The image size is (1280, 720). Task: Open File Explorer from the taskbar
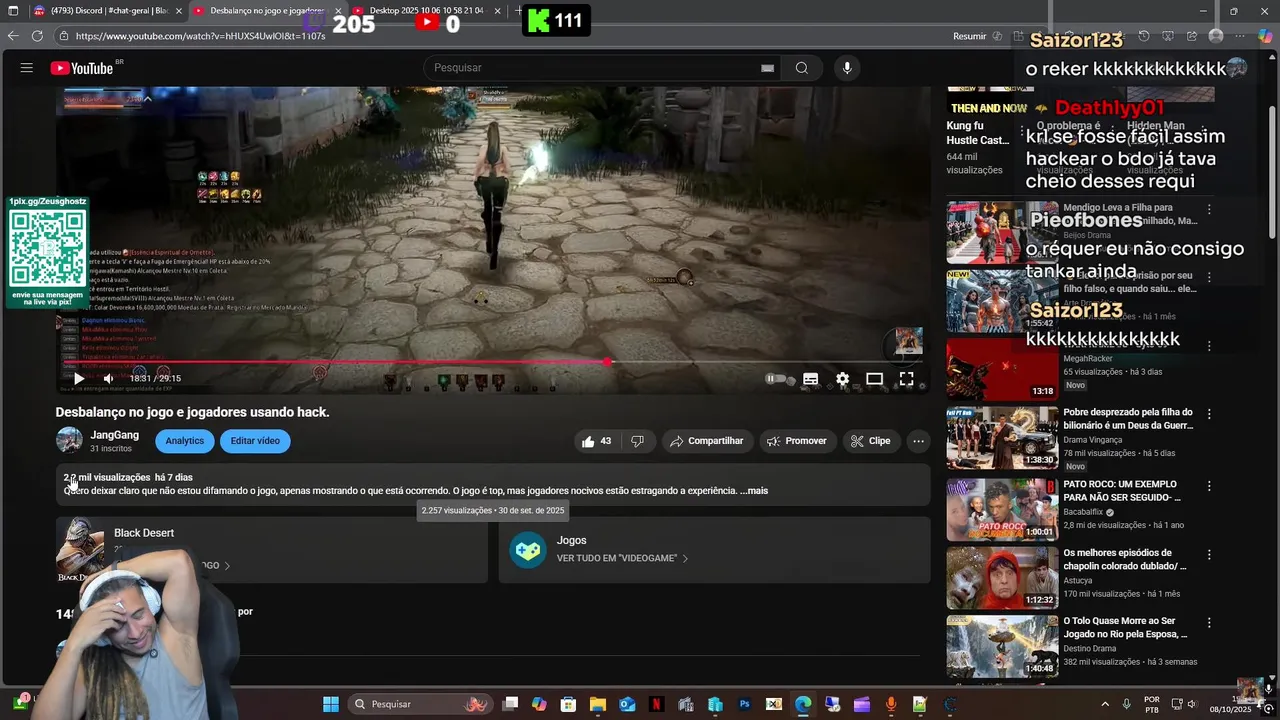(598, 704)
